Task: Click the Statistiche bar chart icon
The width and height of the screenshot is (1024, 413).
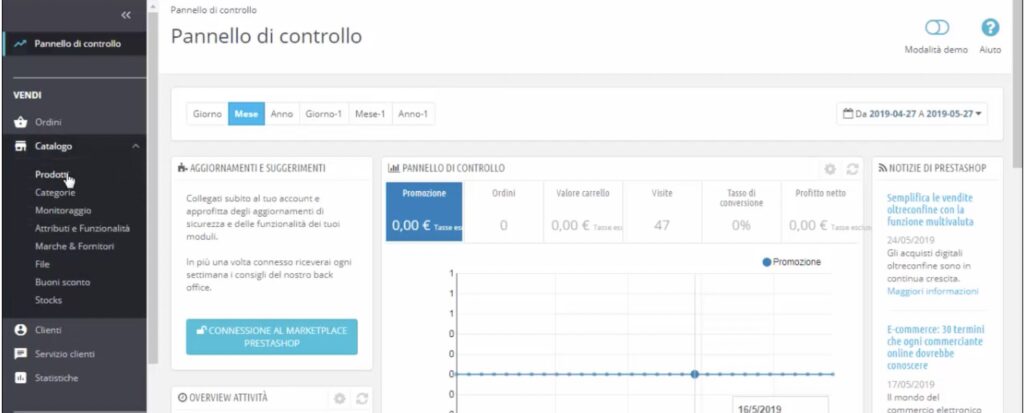Action: 20,378
